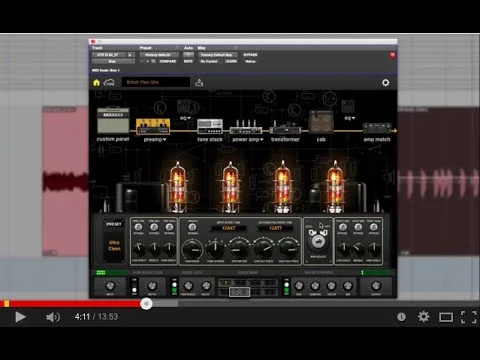Open the track selector dropdown

[x=109, y=55]
